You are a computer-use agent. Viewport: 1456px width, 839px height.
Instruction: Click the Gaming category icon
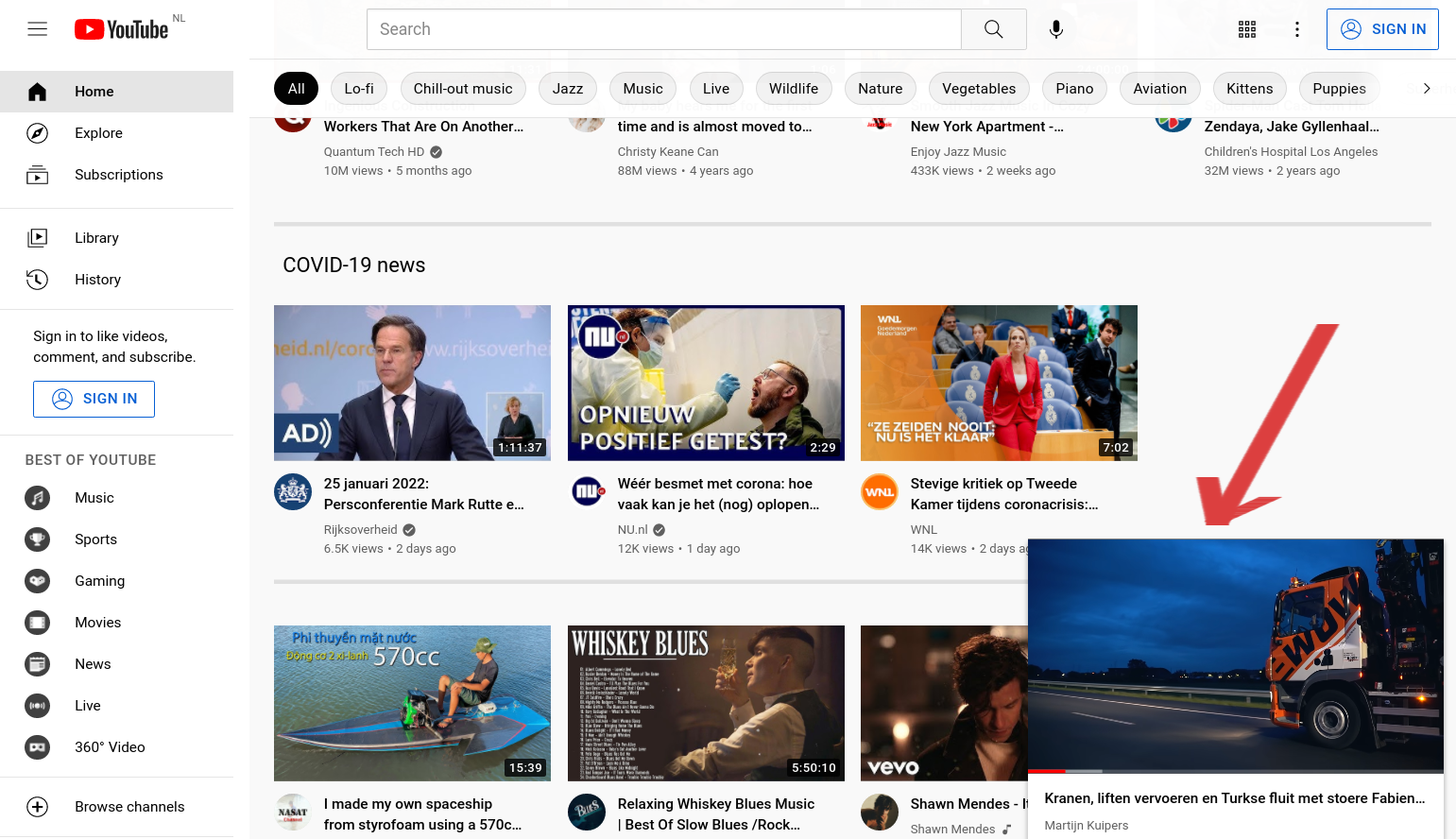(x=38, y=581)
